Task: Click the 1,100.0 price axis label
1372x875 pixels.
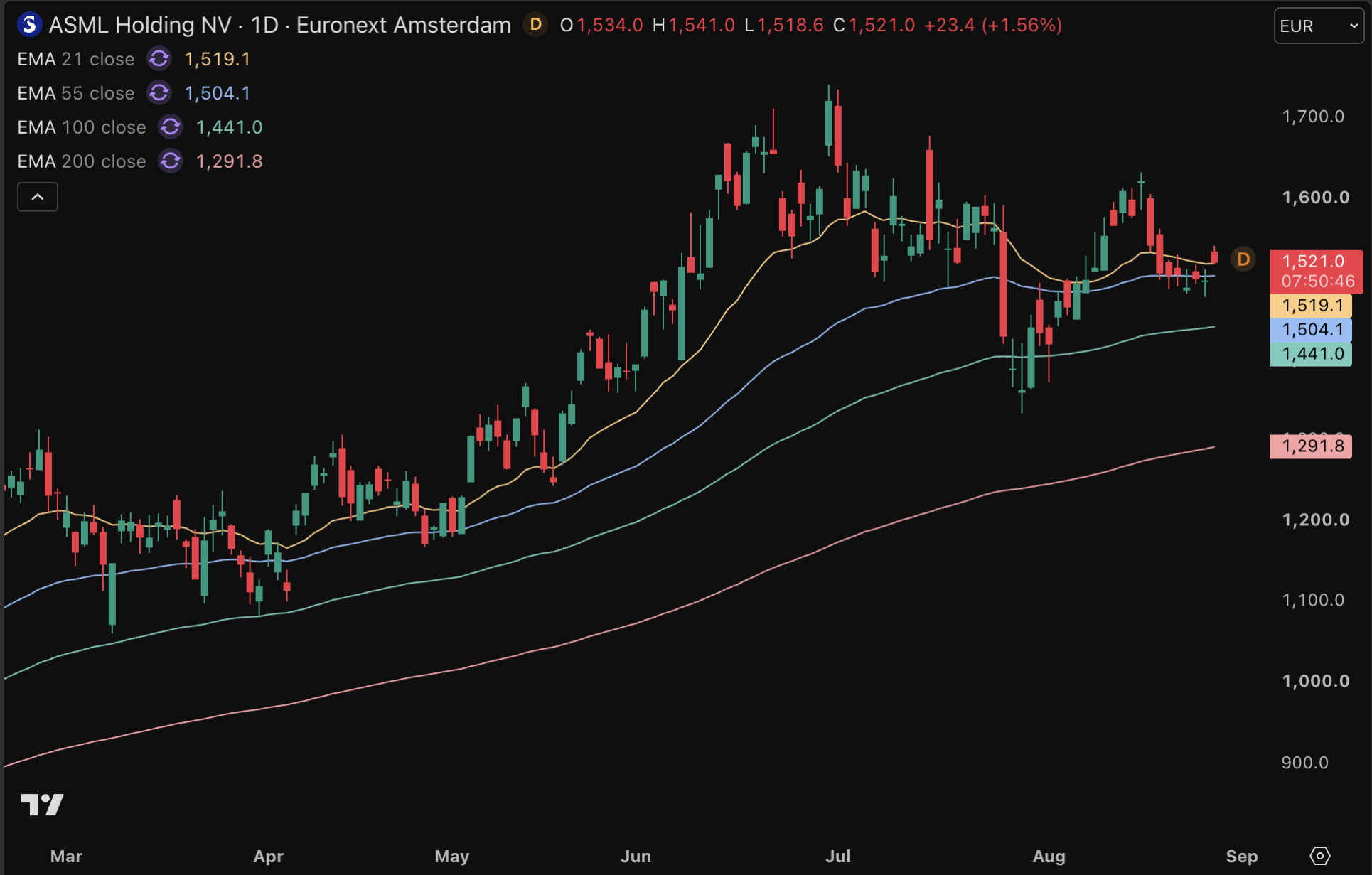Action: pos(1314,601)
